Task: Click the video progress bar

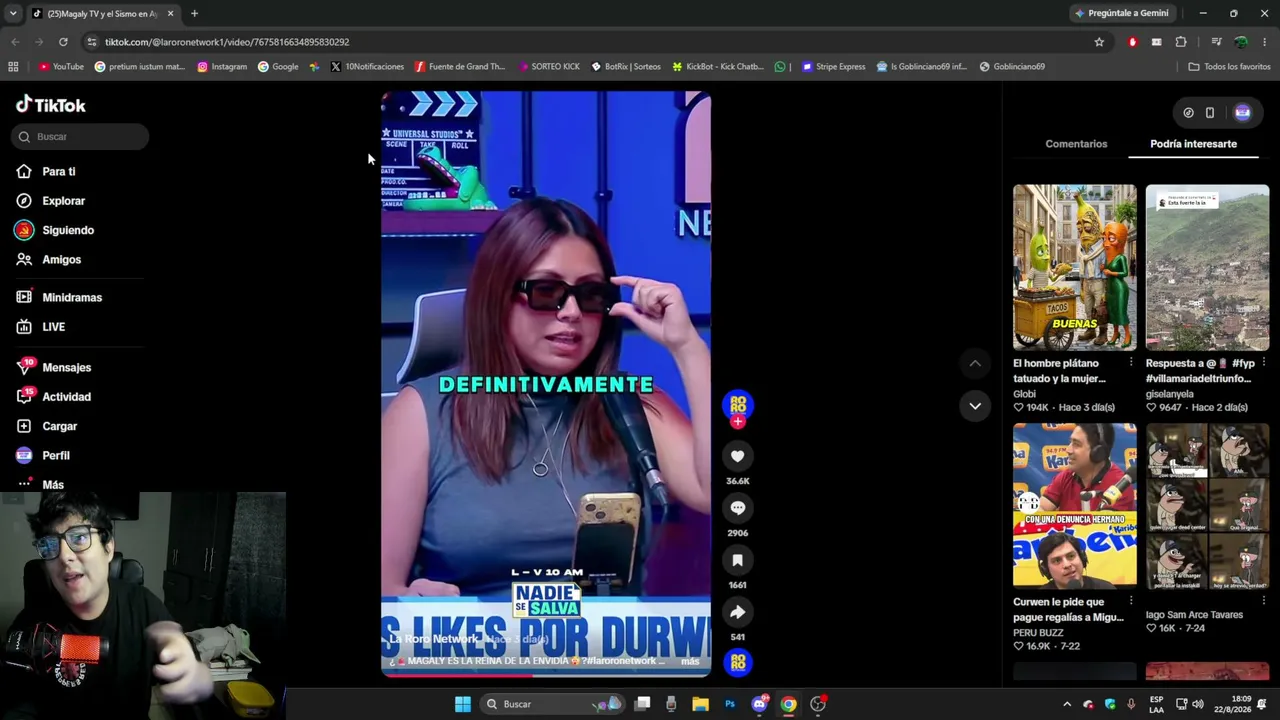Action: (546, 674)
